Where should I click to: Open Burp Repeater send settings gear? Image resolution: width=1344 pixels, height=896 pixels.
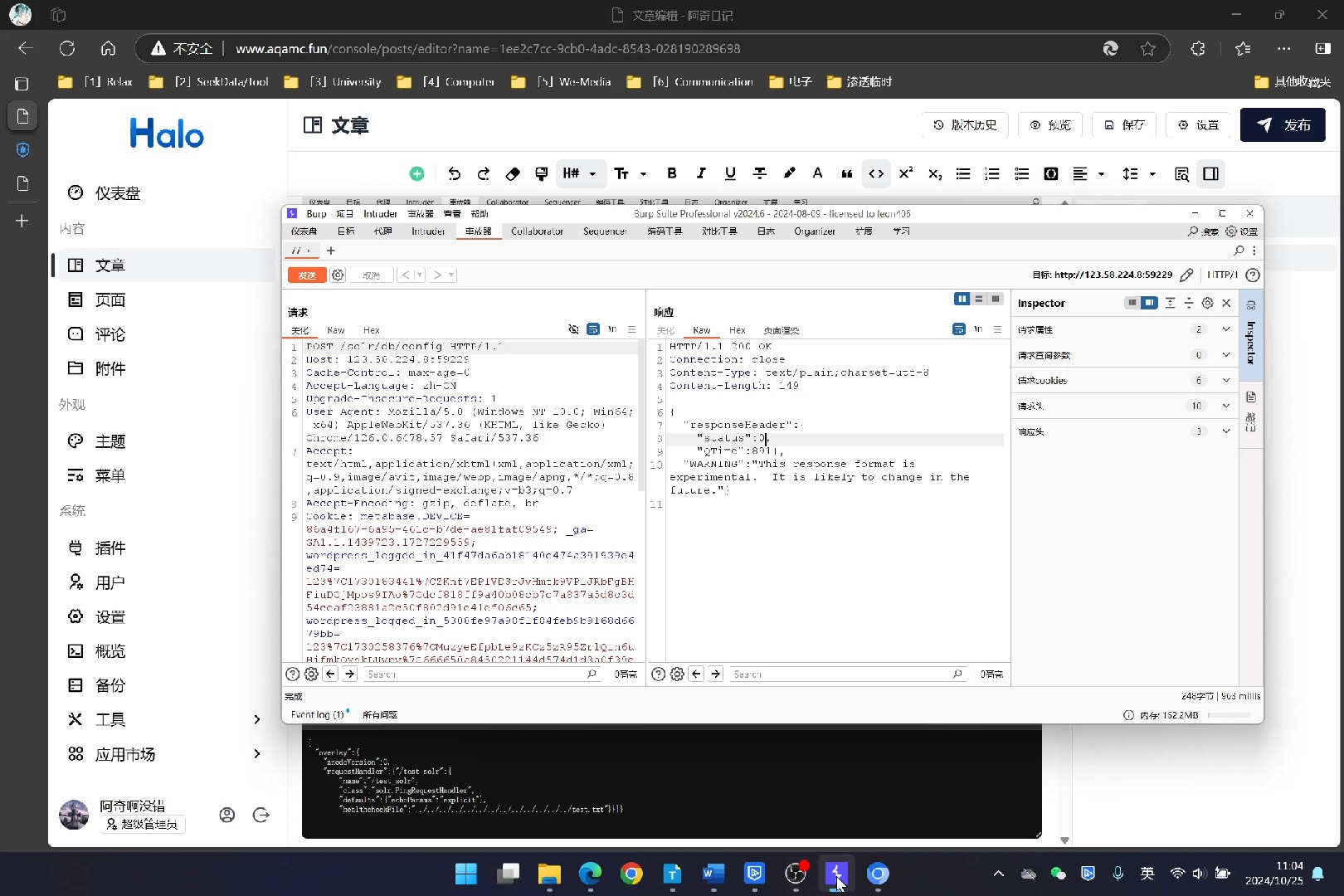coord(338,275)
